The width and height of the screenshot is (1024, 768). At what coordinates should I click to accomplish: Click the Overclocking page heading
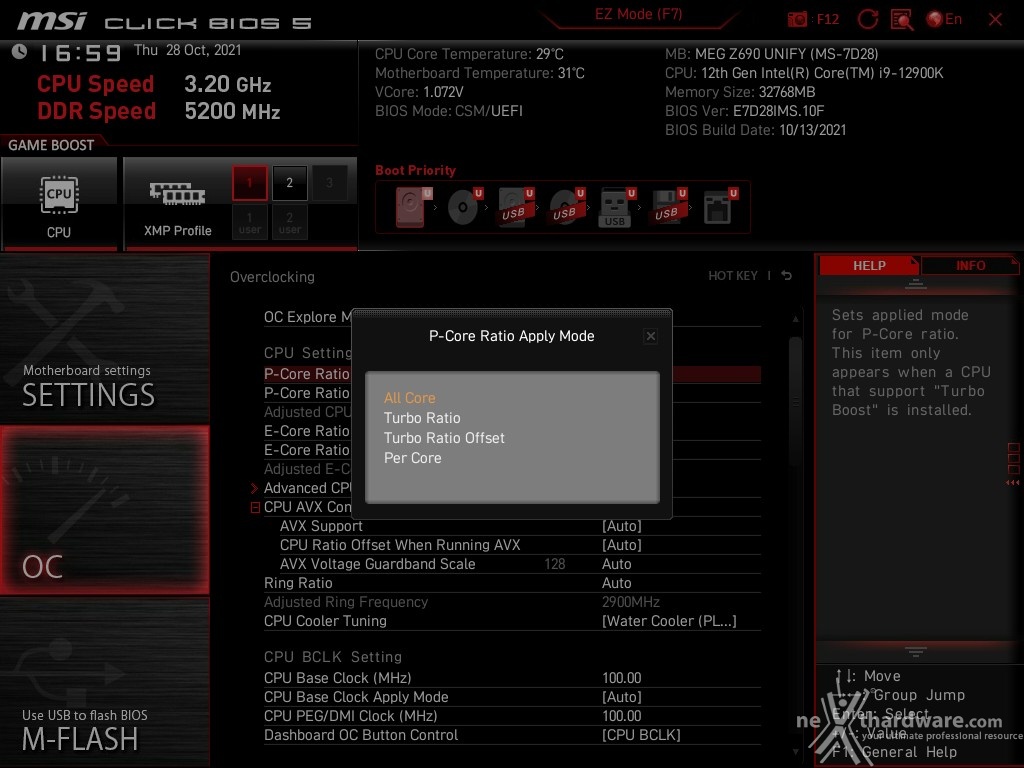272,277
